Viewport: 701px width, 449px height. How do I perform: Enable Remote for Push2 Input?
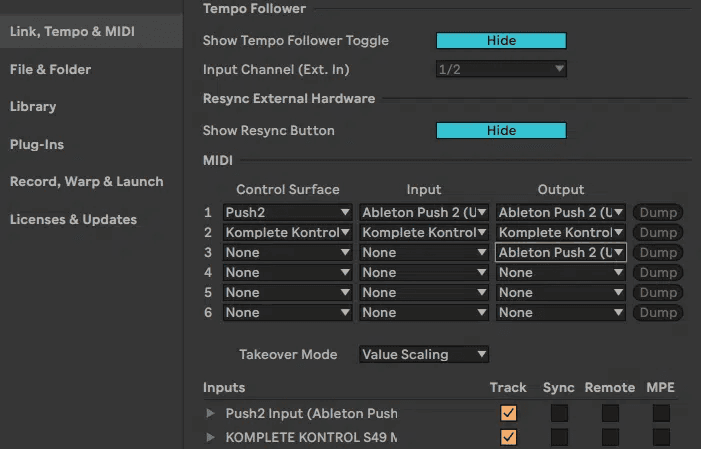pos(610,413)
